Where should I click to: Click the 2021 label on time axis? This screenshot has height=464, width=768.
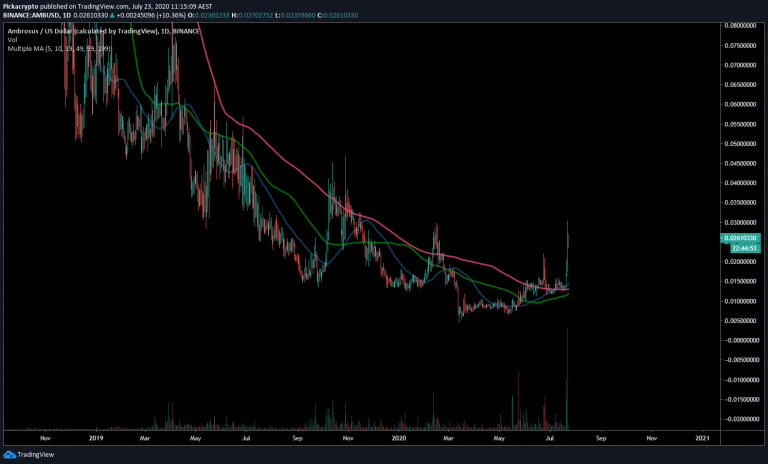[701, 438]
